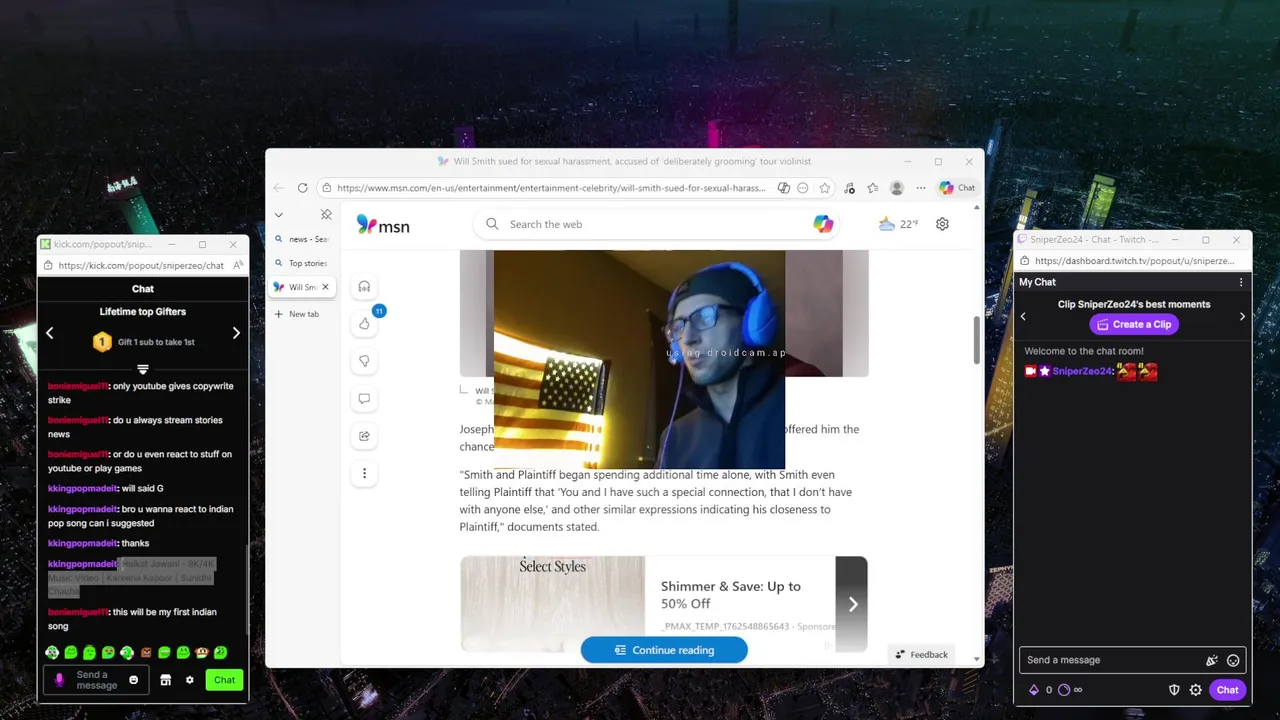Click the MSN logo
This screenshot has width=1280, height=720.
(x=383, y=225)
